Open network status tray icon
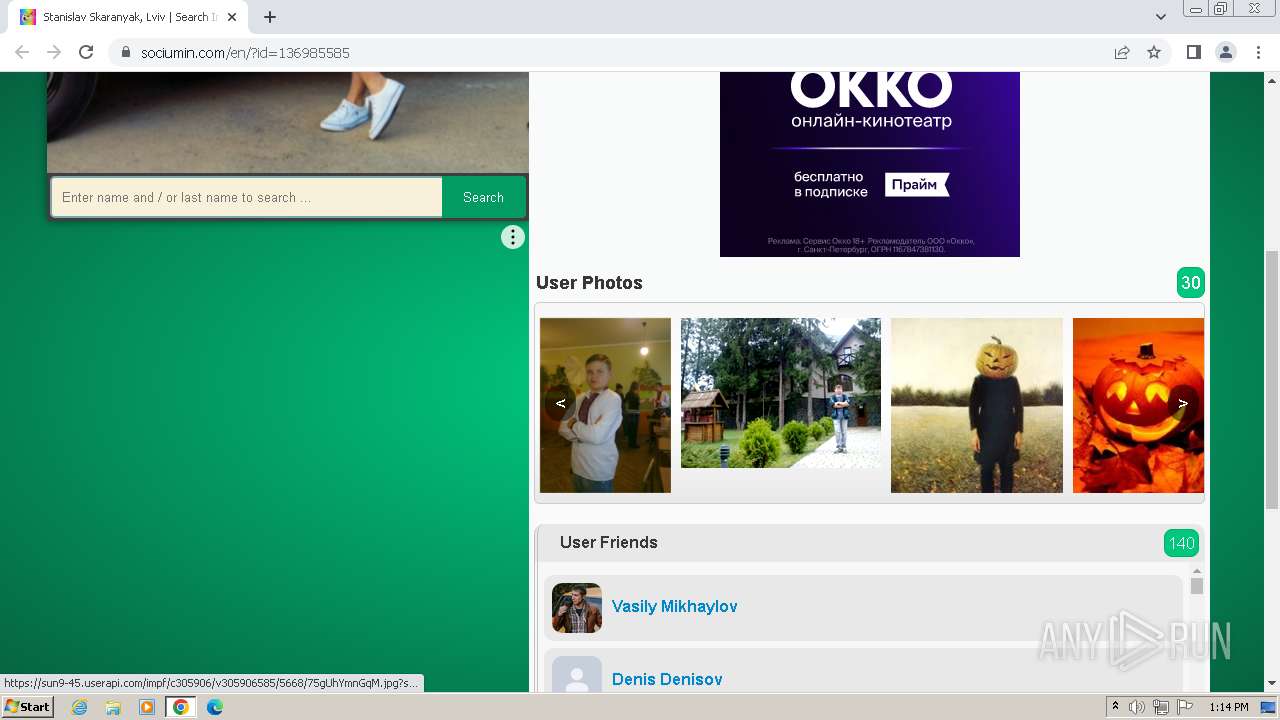This screenshot has width=1280, height=720. (1161, 707)
